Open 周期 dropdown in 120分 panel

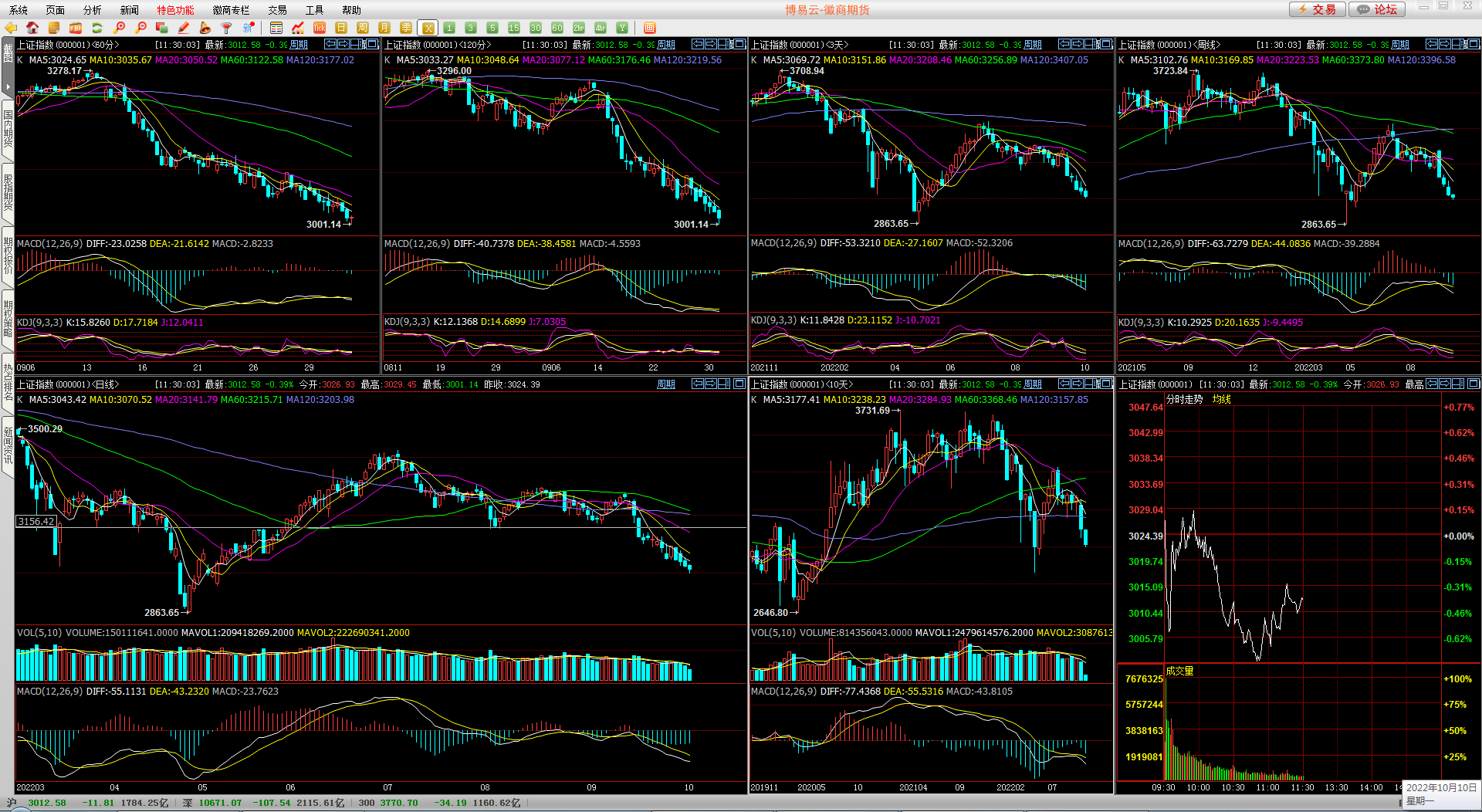(666, 45)
